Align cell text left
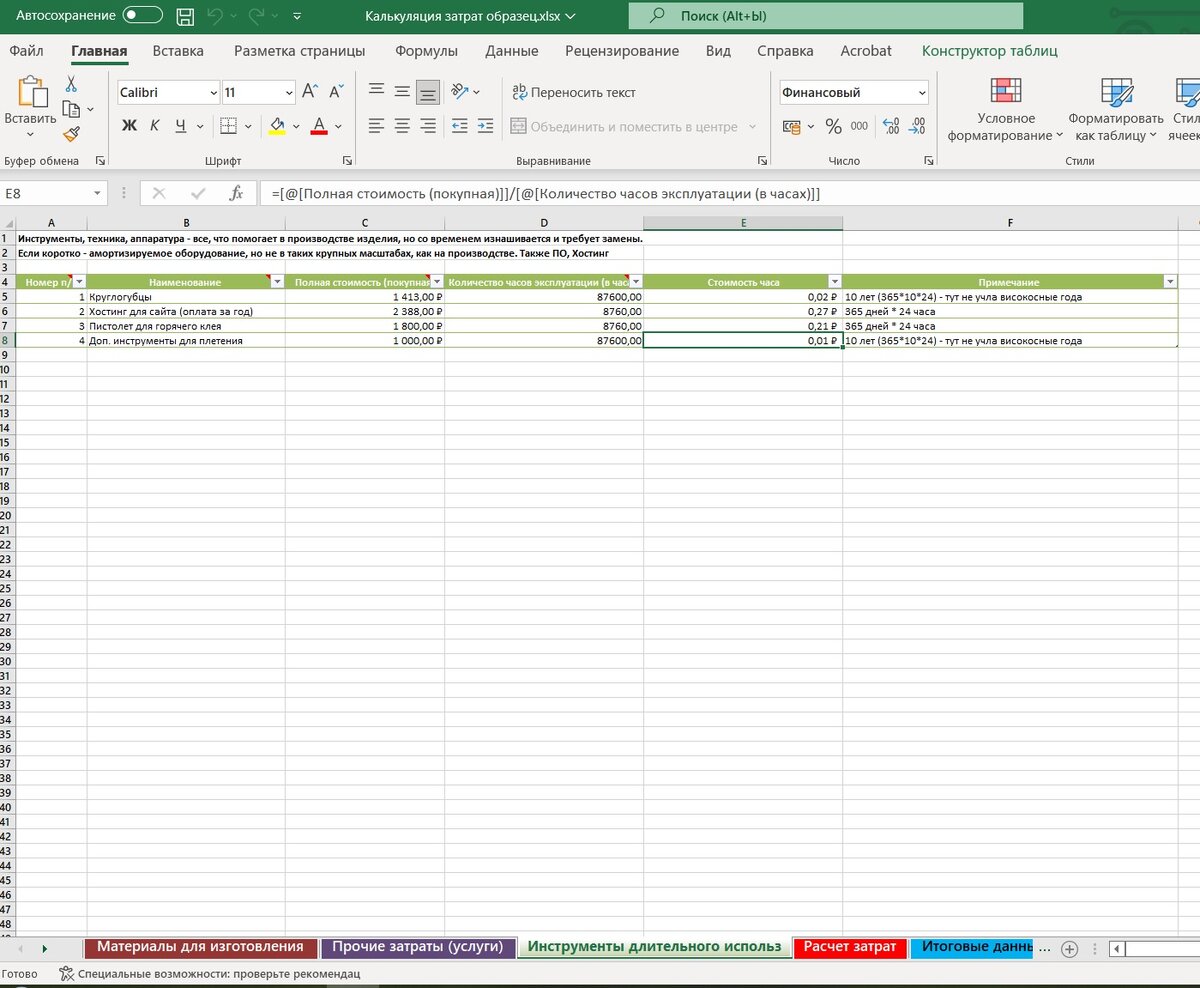Viewport: 1200px width, 988px height. coord(377,126)
